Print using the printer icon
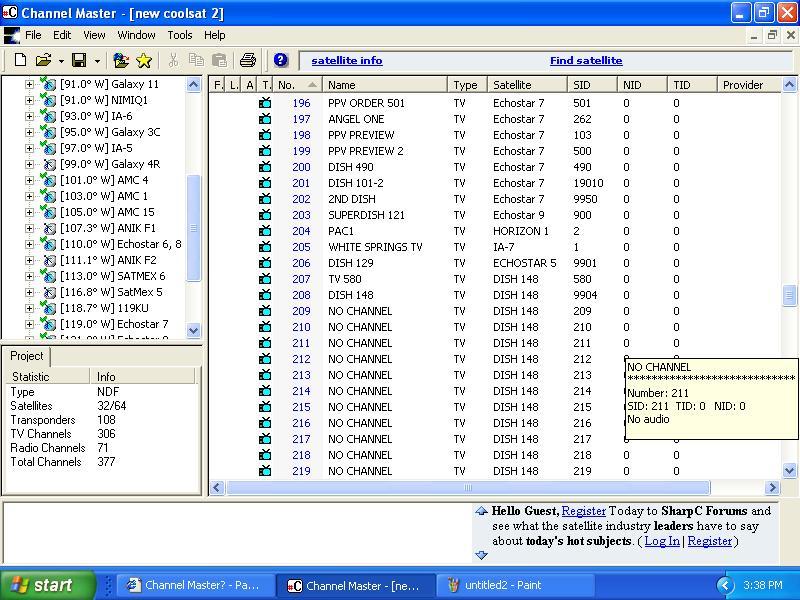This screenshot has width=800, height=600. click(x=248, y=60)
